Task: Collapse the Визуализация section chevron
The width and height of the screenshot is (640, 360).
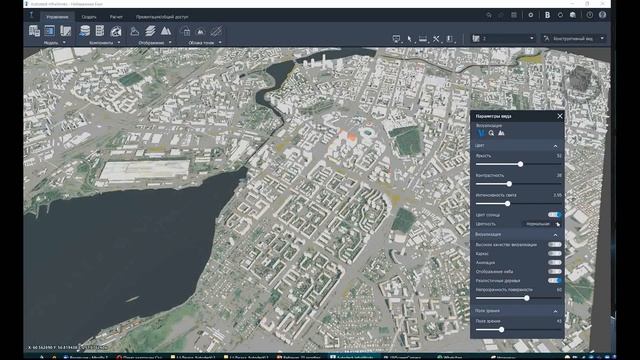Action: 556,235
